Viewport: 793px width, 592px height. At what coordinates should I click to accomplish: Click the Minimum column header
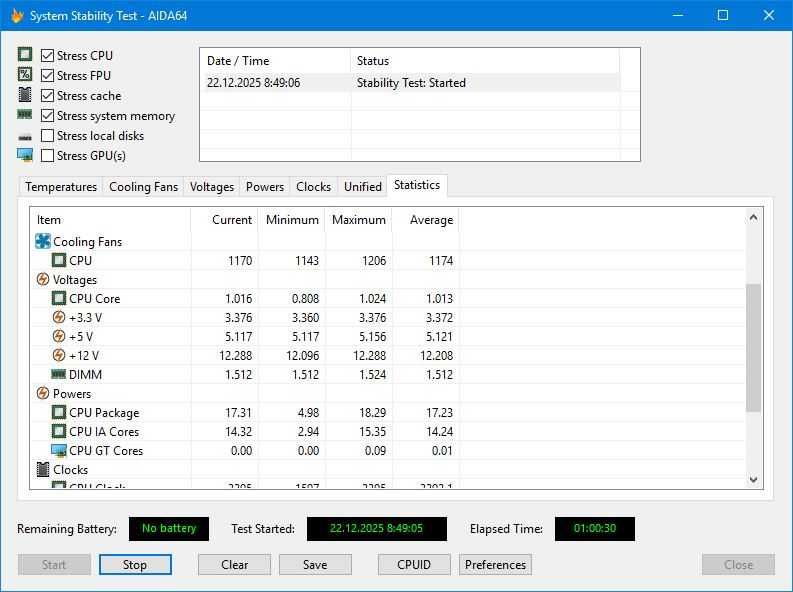click(291, 220)
